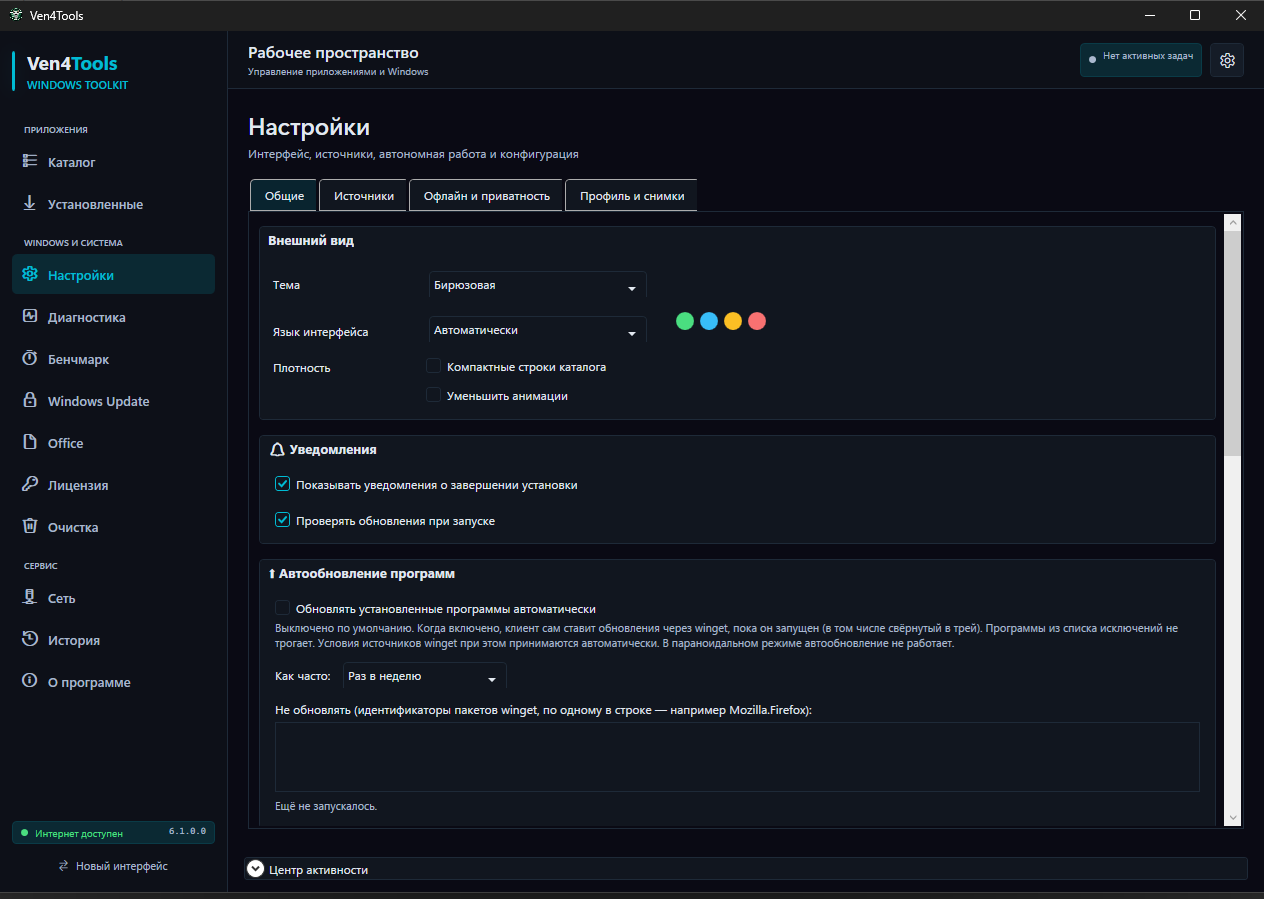Uncheck Показывать уведомления о завершении установки
Image resolution: width=1264 pixels, height=899 pixels.
[282, 485]
